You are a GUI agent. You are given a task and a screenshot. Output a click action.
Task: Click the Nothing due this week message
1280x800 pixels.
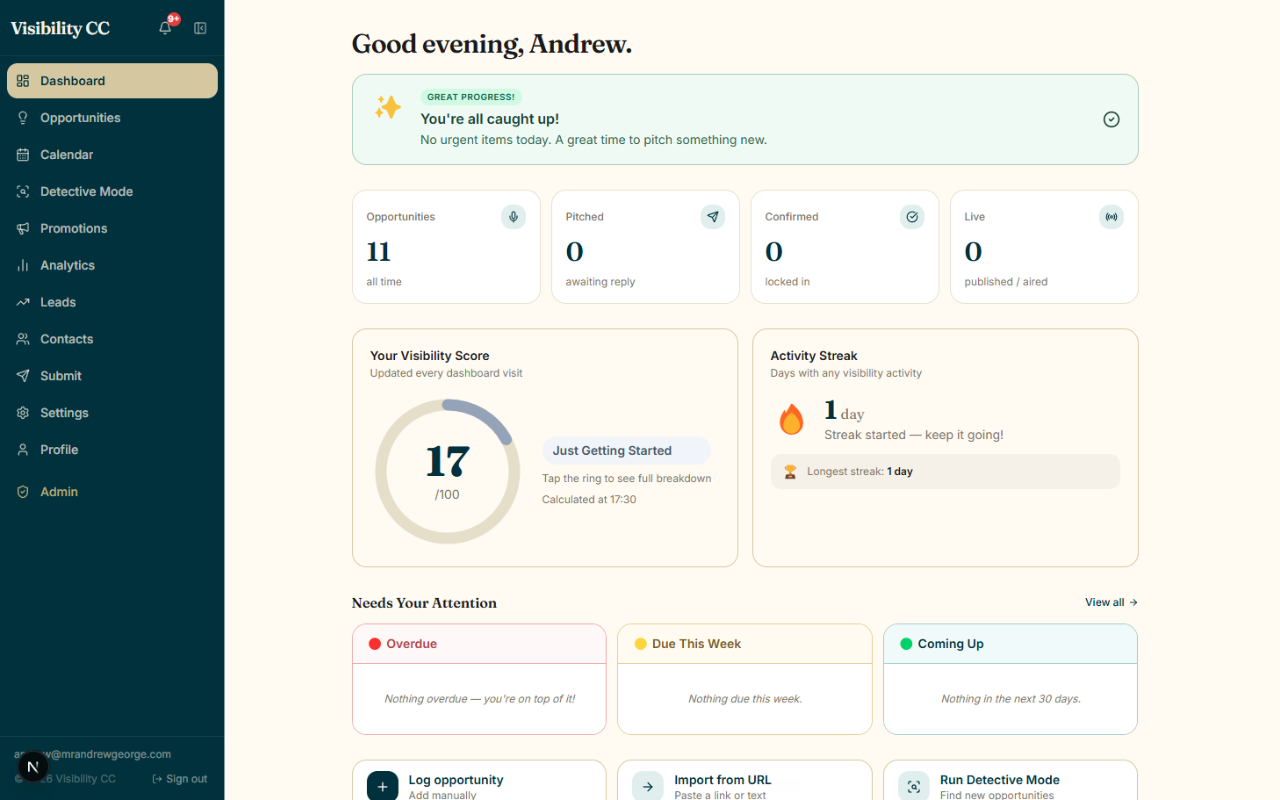[745, 699]
